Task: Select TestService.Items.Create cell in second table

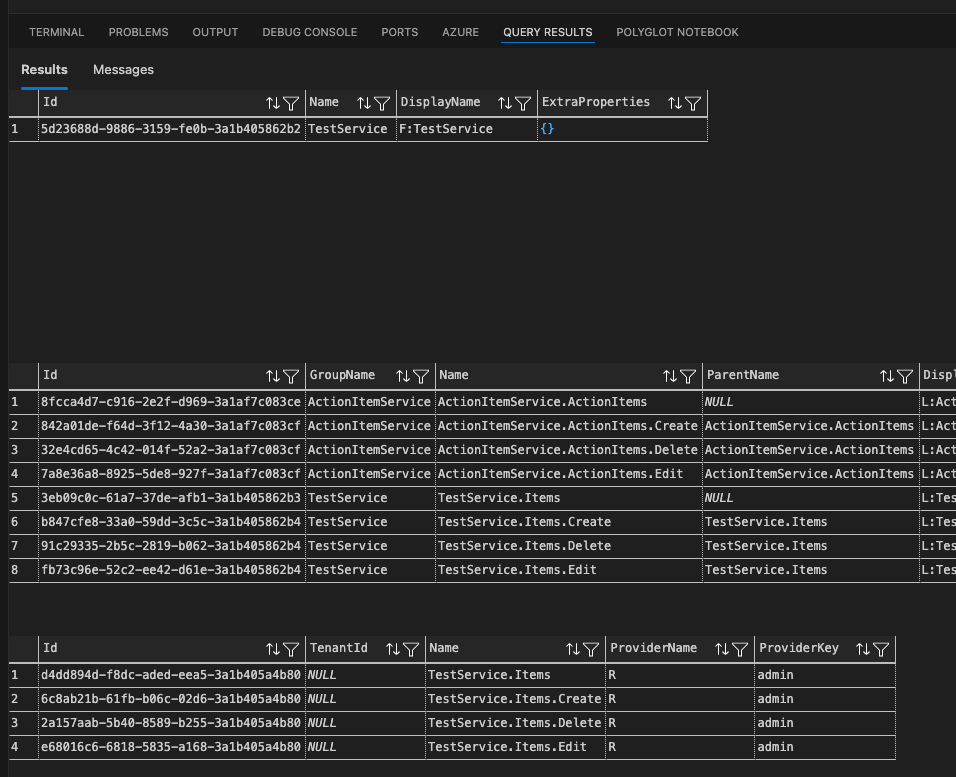Action: pyautogui.click(x=524, y=522)
